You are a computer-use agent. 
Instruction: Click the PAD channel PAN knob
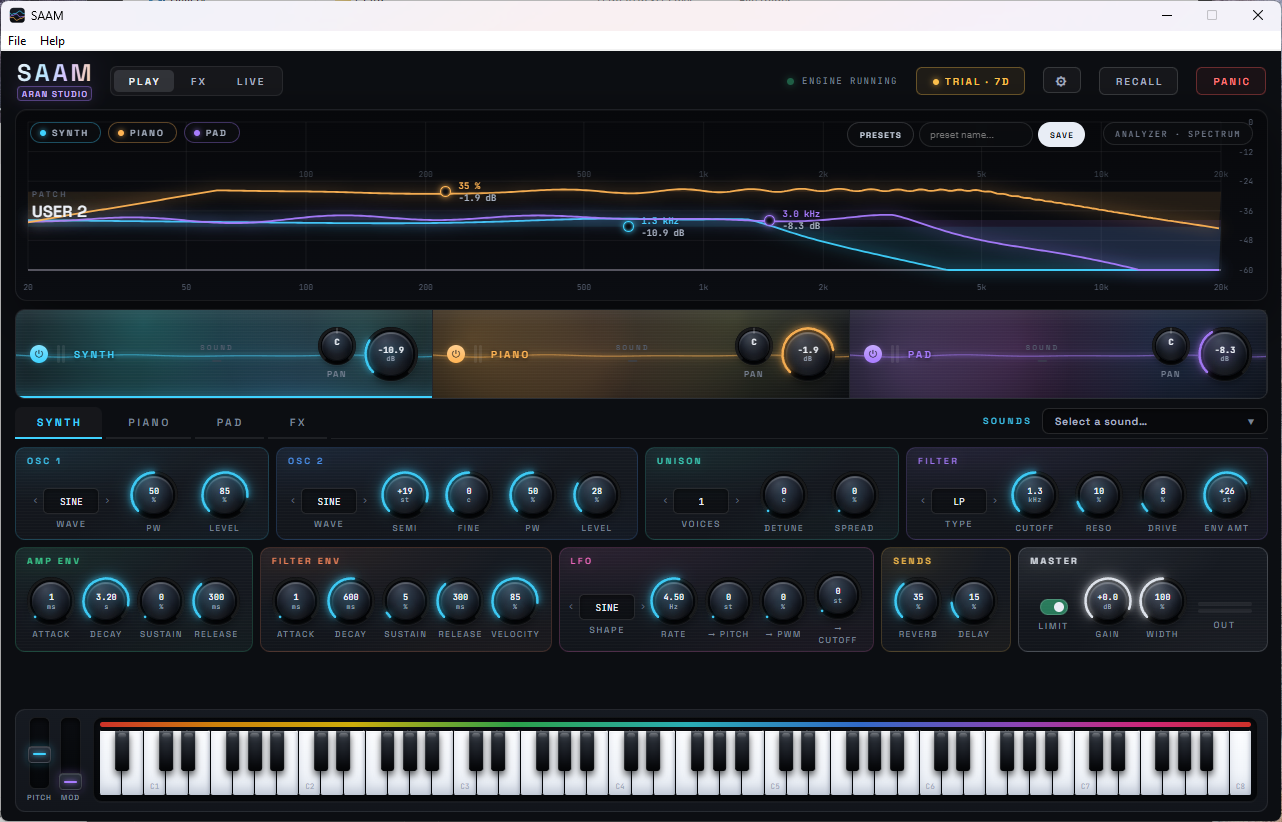[1170, 345]
